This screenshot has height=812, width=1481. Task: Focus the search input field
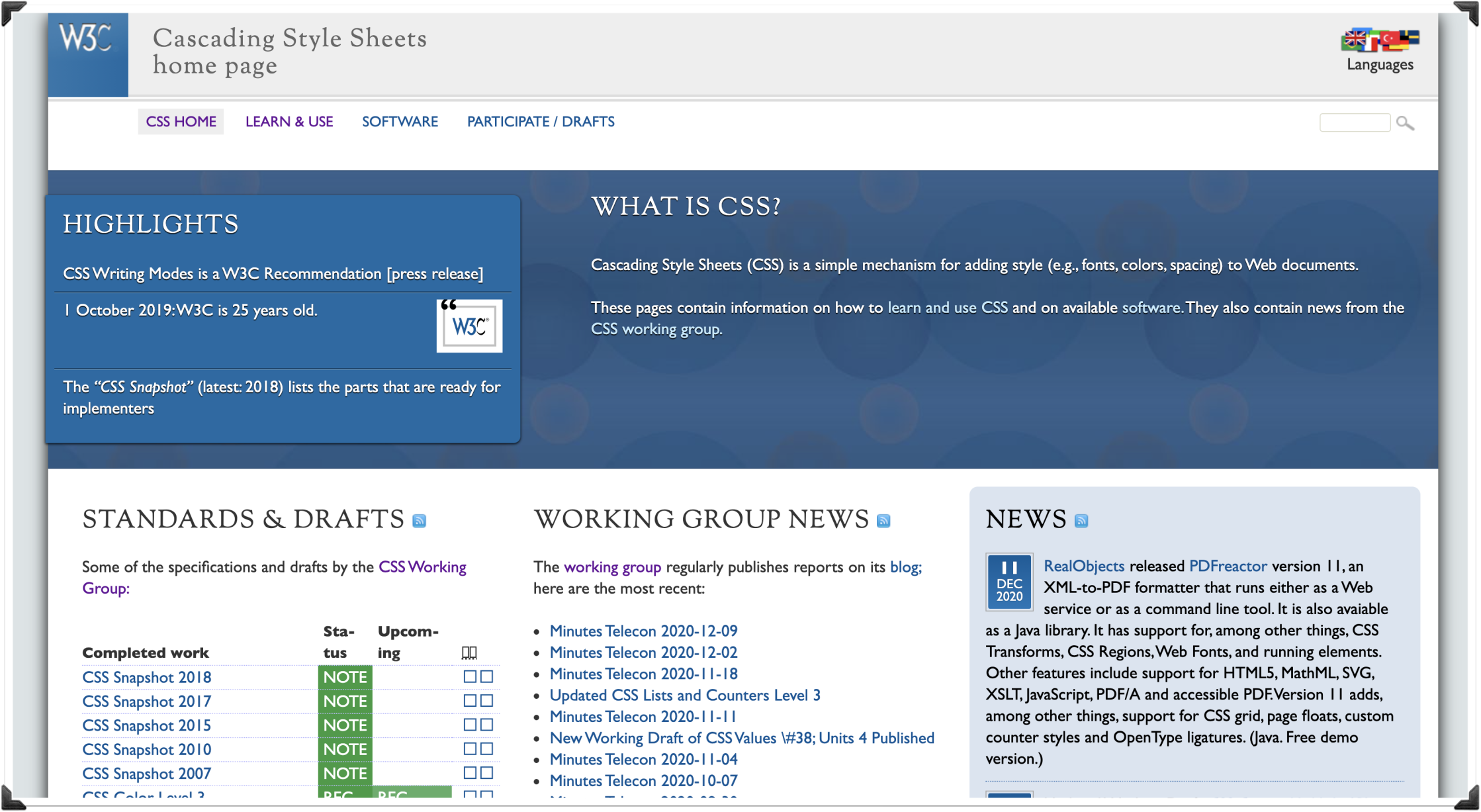pyautogui.click(x=1355, y=122)
